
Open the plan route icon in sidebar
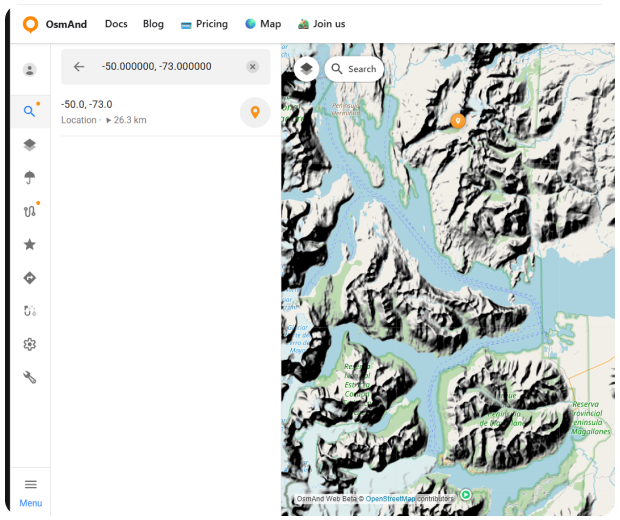[30, 311]
